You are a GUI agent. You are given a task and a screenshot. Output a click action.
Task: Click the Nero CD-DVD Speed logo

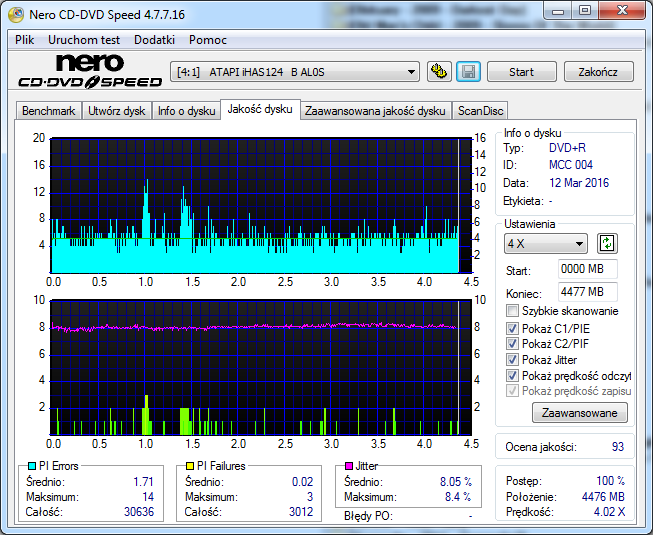pos(90,71)
